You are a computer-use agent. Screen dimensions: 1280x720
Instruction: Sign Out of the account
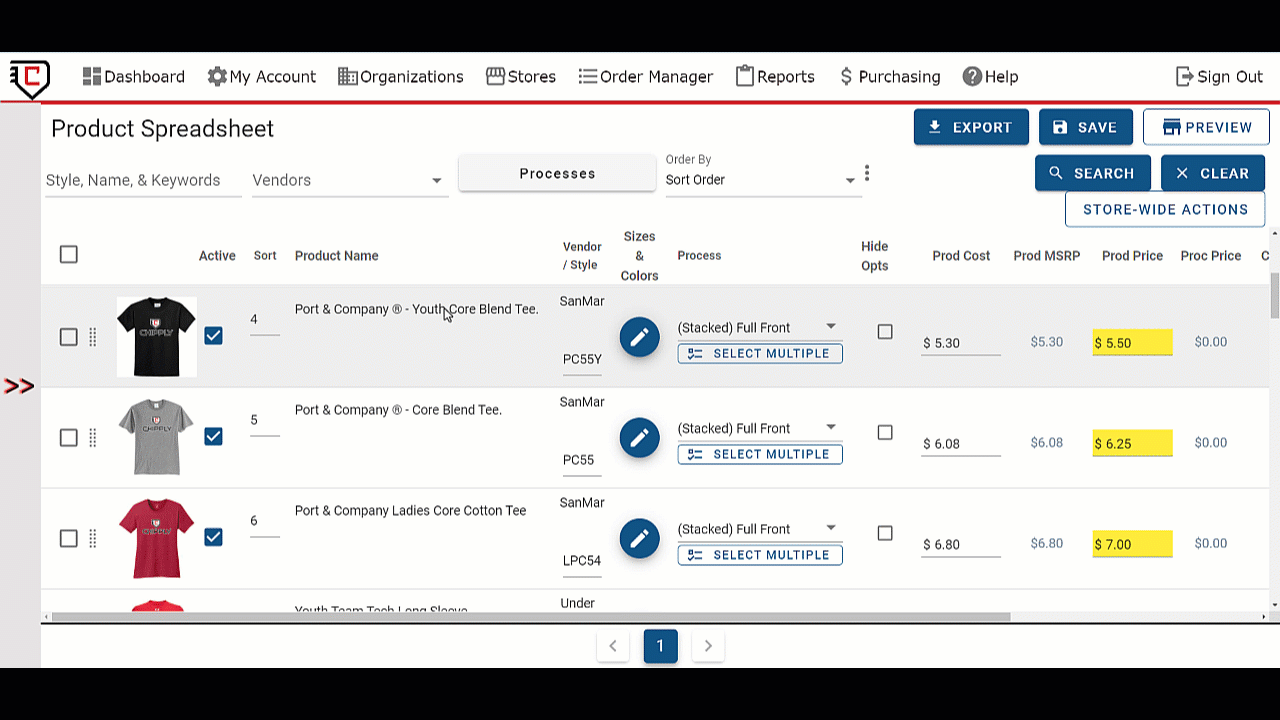point(1219,76)
